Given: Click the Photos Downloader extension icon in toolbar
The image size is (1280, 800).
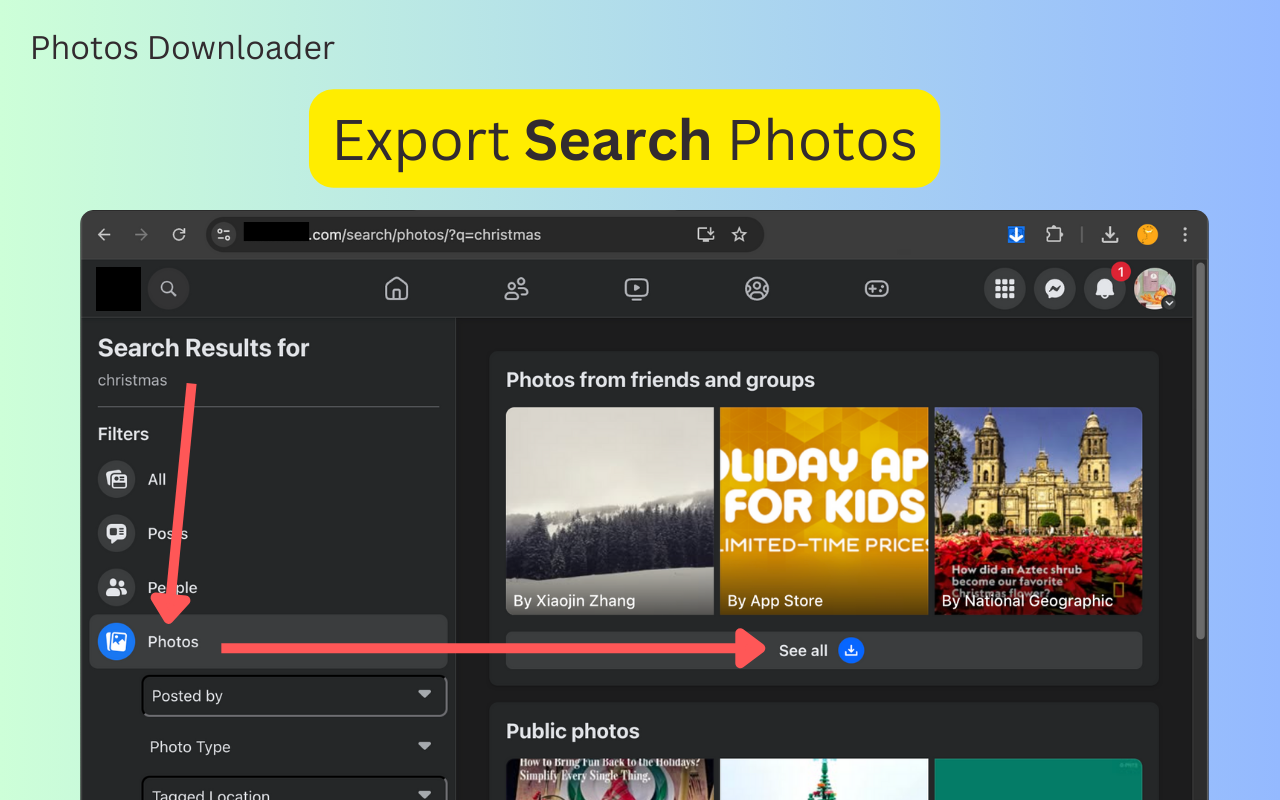Looking at the screenshot, I should (1016, 234).
